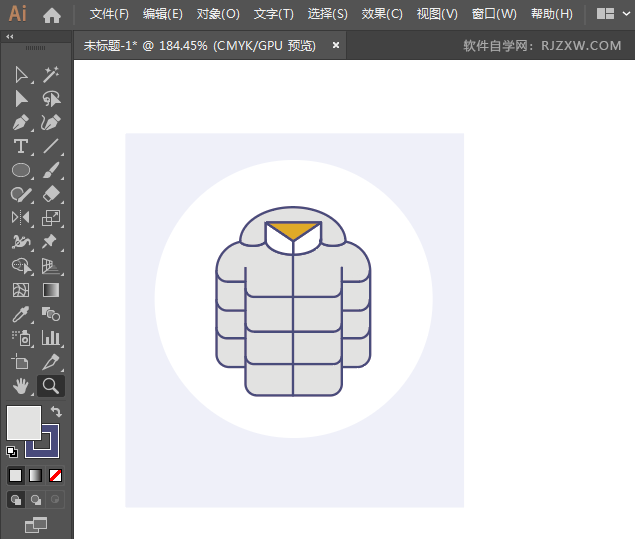
Task: Select the Magic Wand tool
Action: (x=51, y=75)
